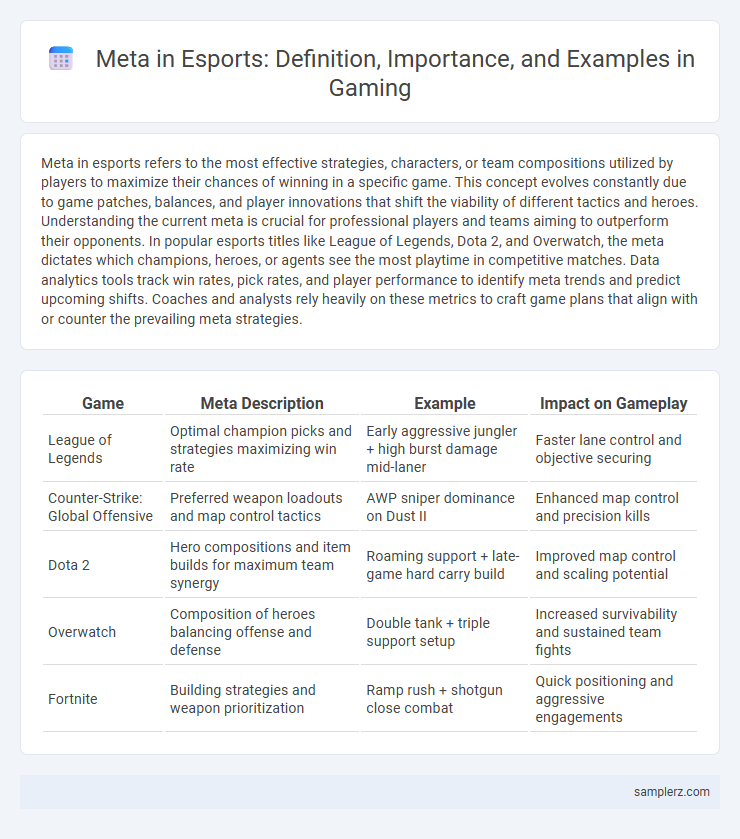Click the intro paragraph about meta in esports
Image resolution: width=740 pixels, height=839 pixels.
pos(370,241)
